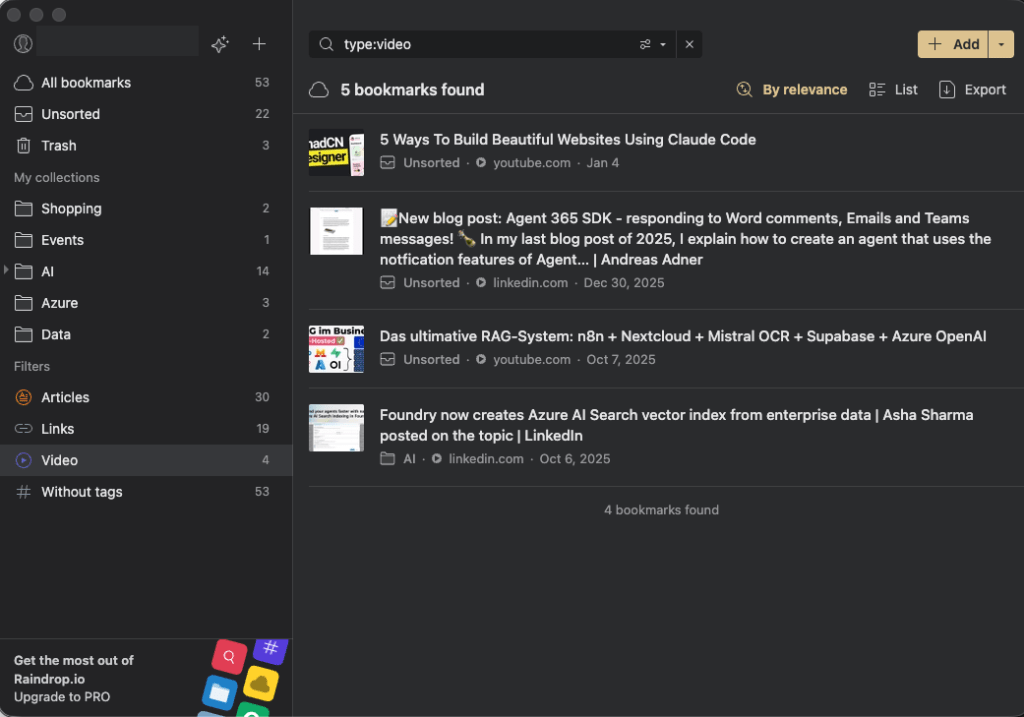Click the search magnifier icon
Viewport: 1024px width, 717px height.
click(326, 44)
